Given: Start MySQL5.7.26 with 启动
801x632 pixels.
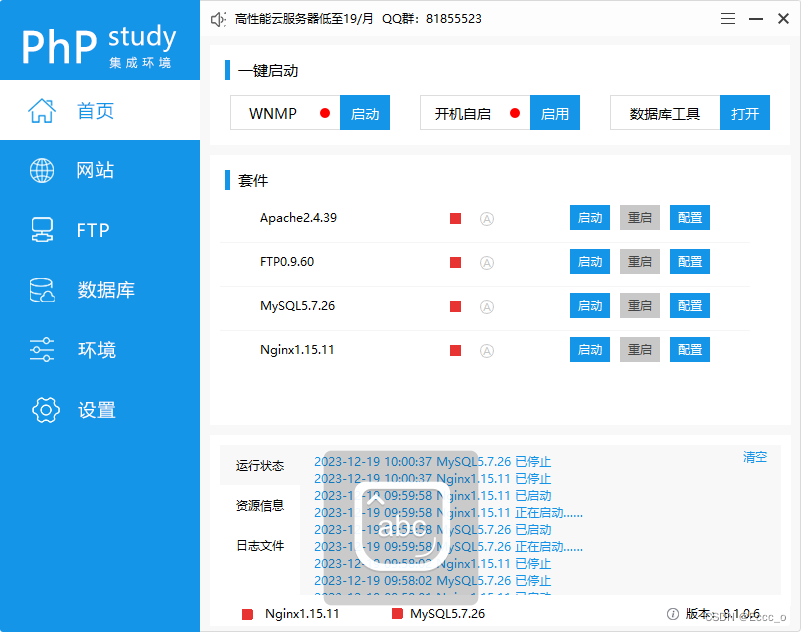Looking at the screenshot, I should point(590,306).
